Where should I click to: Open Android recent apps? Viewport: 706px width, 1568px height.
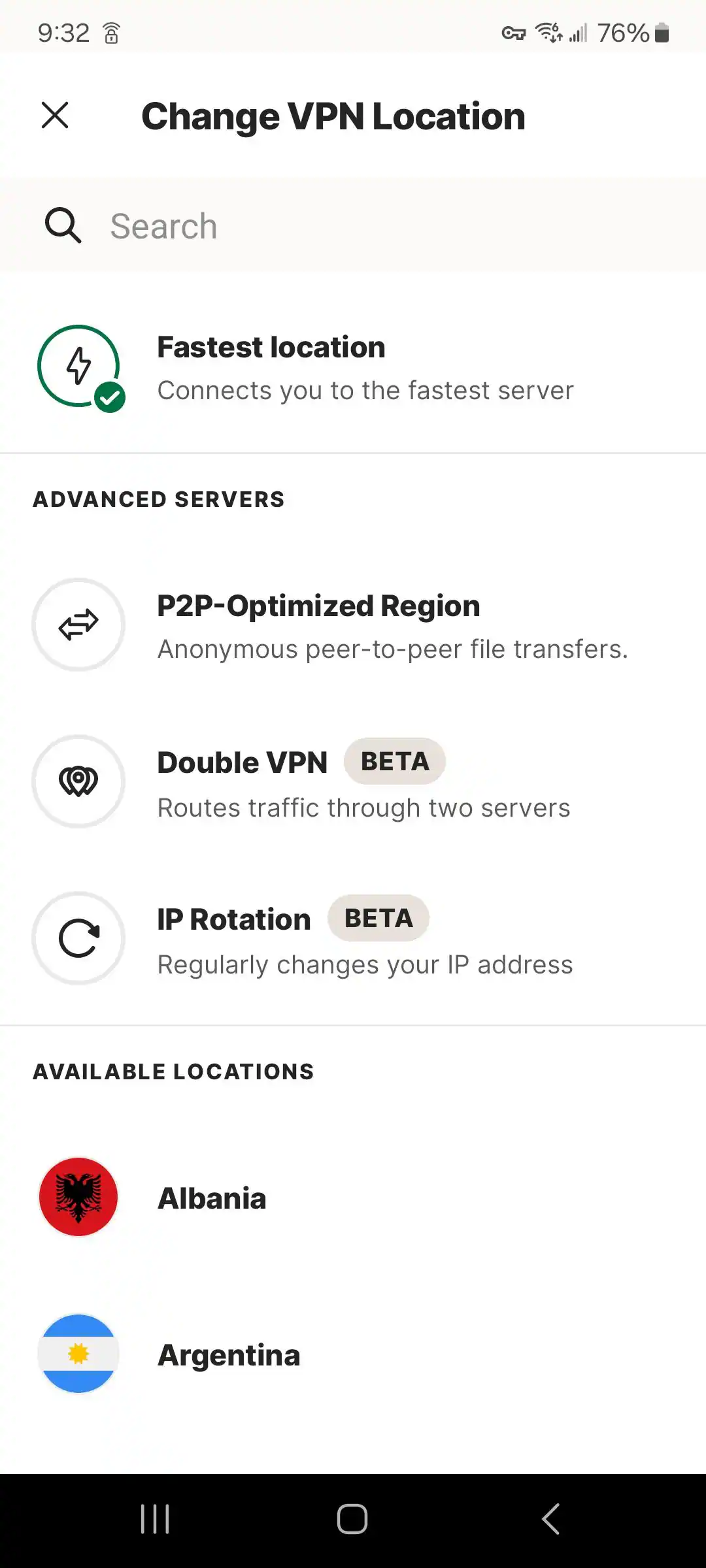pyautogui.click(x=155, y=1518)
